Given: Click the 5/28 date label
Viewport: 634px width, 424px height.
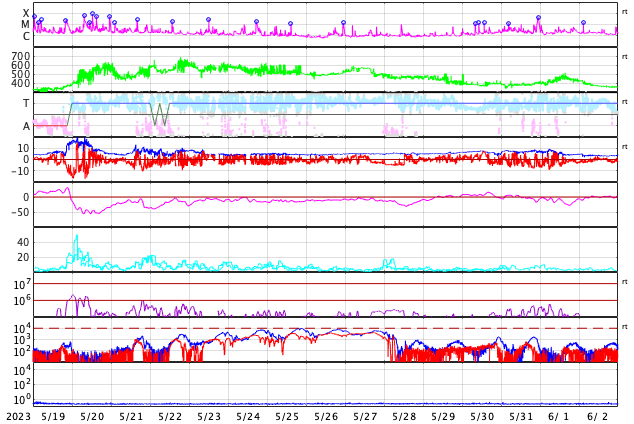Looking at the screenshot, I should click(404, 416).
